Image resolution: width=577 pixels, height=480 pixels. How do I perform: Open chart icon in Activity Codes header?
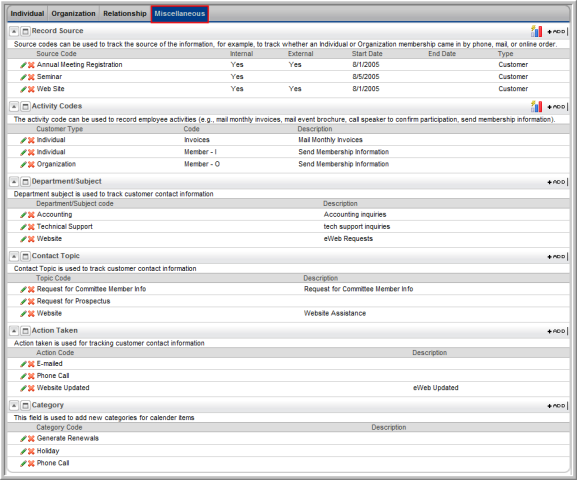(536, 106)
